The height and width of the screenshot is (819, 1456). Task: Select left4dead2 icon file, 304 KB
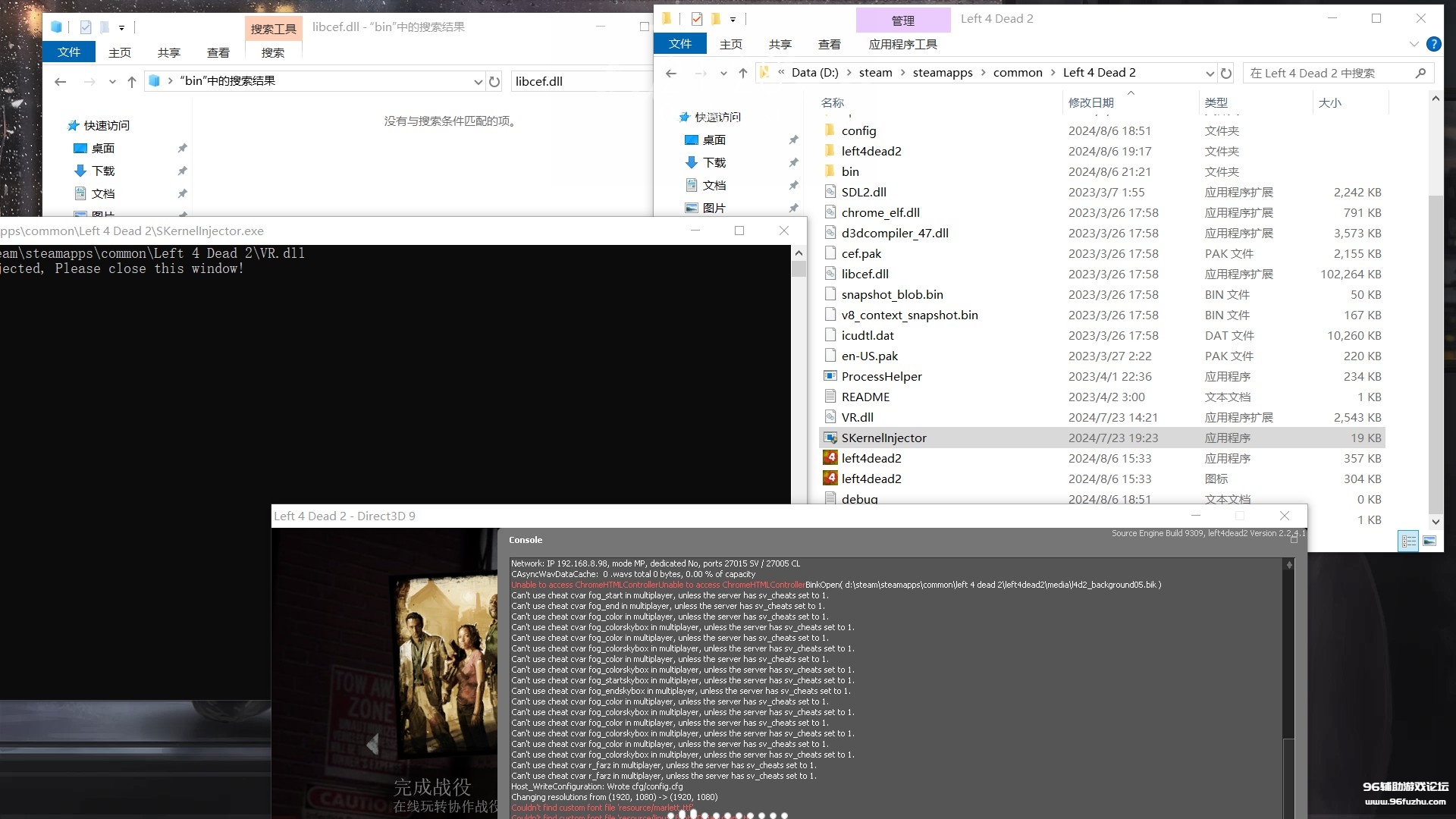830,479
